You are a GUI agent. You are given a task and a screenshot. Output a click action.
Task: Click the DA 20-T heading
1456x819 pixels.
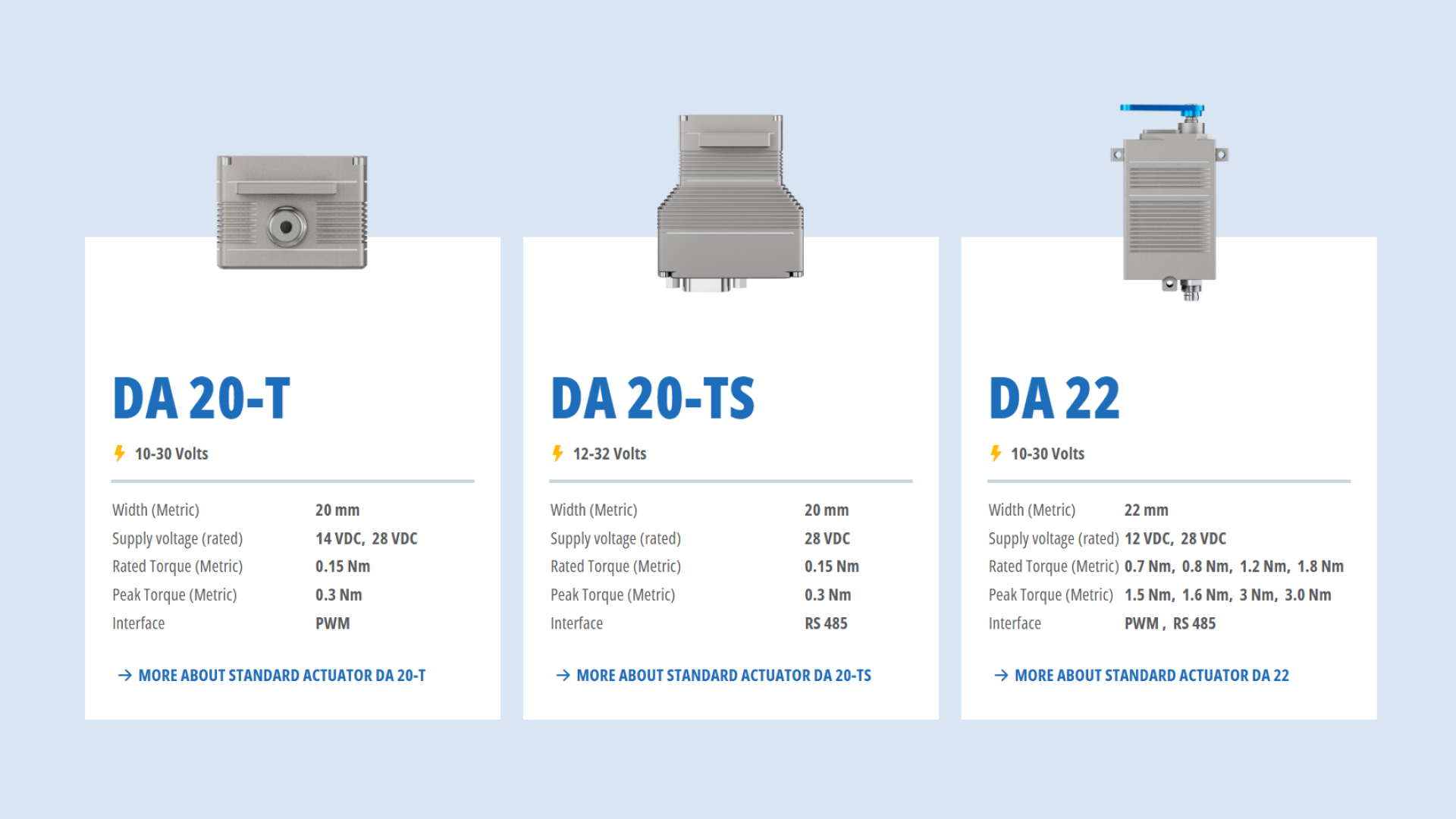click(x=202, y=399)
